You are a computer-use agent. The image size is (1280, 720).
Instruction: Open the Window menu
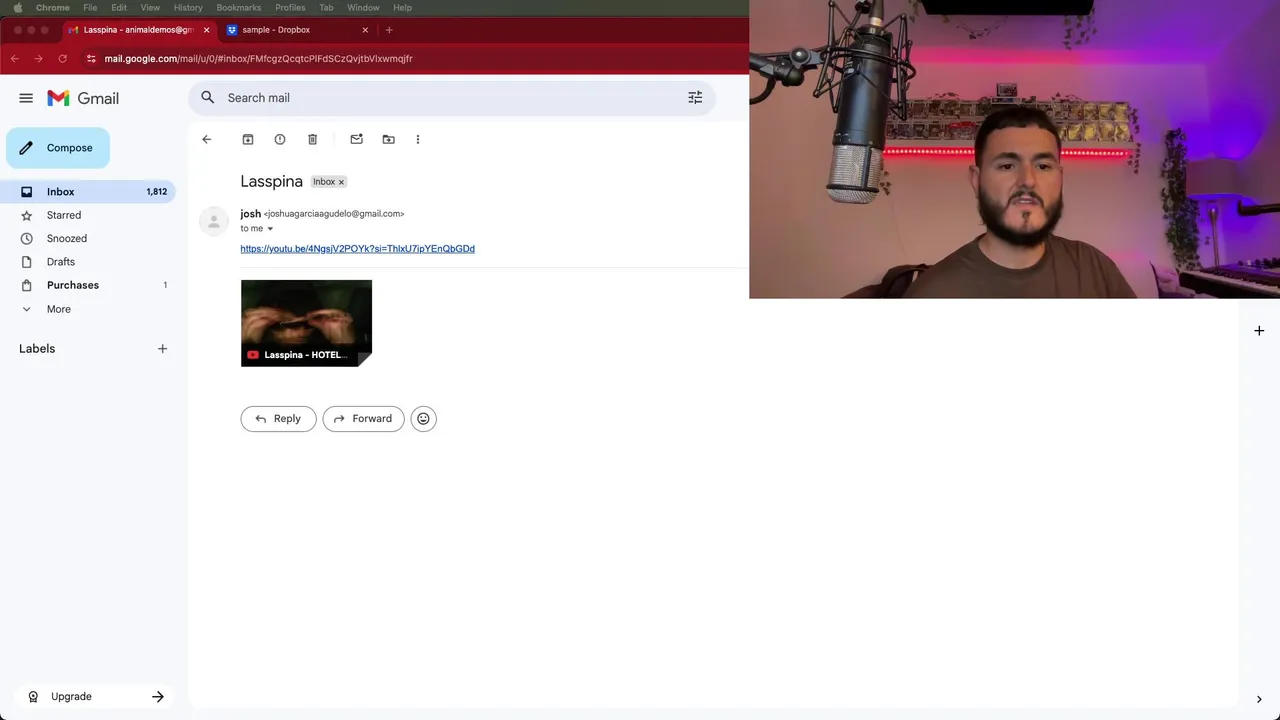pos(363,7)
